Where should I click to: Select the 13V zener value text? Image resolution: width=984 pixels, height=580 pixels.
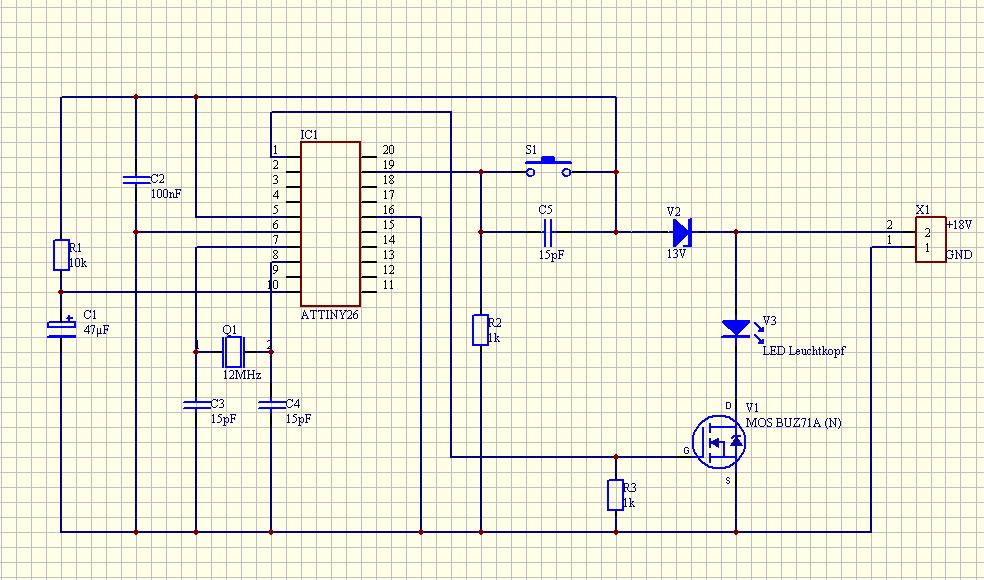click(677, 254)
